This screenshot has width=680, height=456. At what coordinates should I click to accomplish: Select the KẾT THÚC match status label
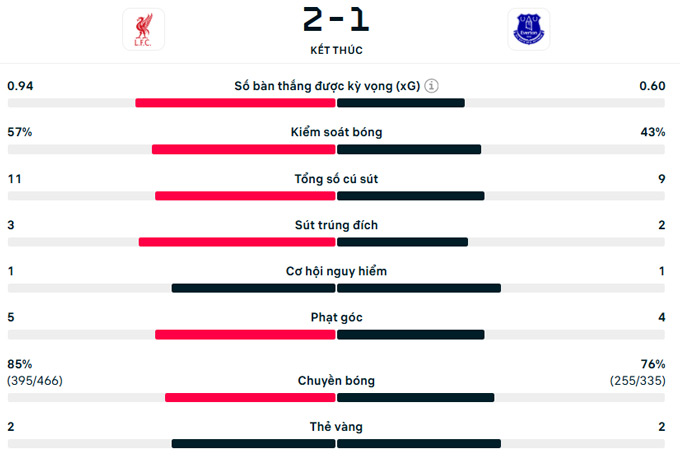point(336,50)
